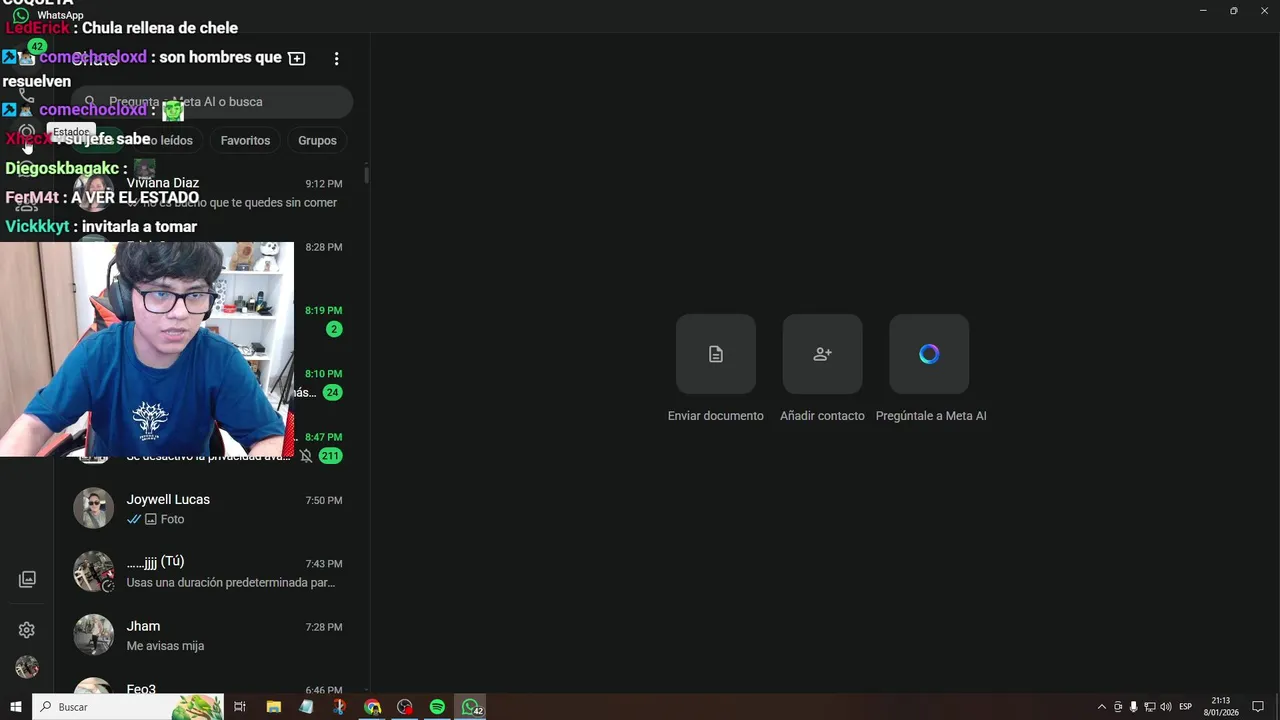Click Joywell Lucas profile picture
The image size is (1280, 720).
tap(93, 508)
